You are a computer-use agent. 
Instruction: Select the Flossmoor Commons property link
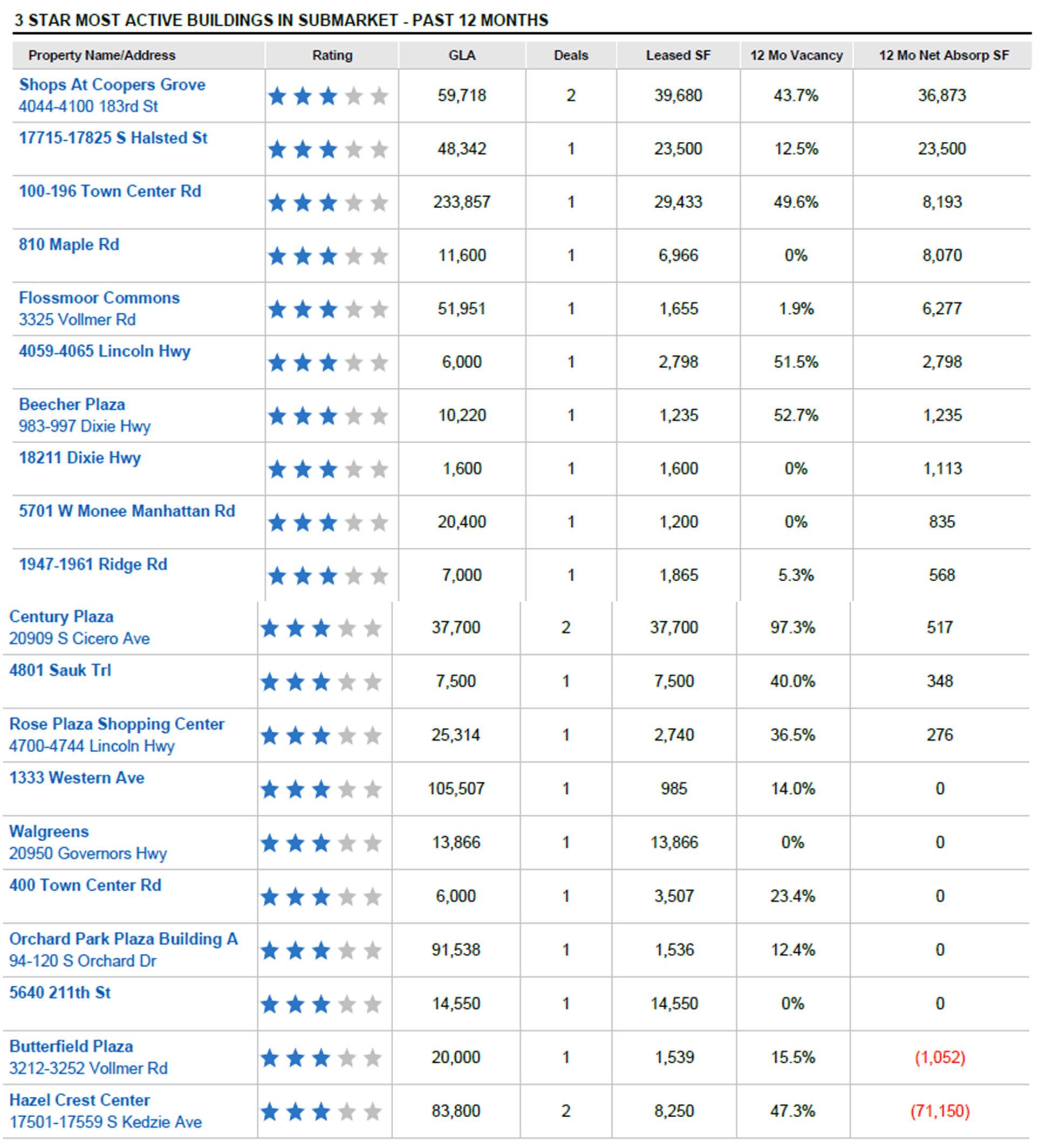pos(99,298)
